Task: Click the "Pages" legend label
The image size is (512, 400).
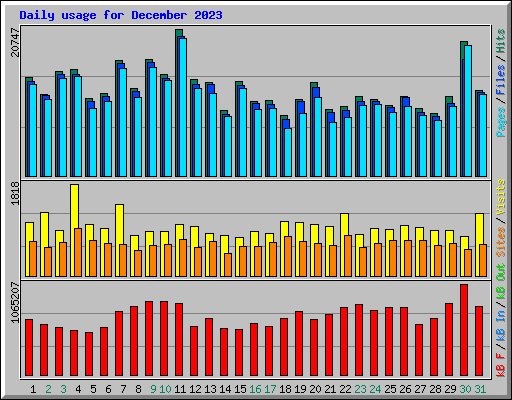Action: 501,122
